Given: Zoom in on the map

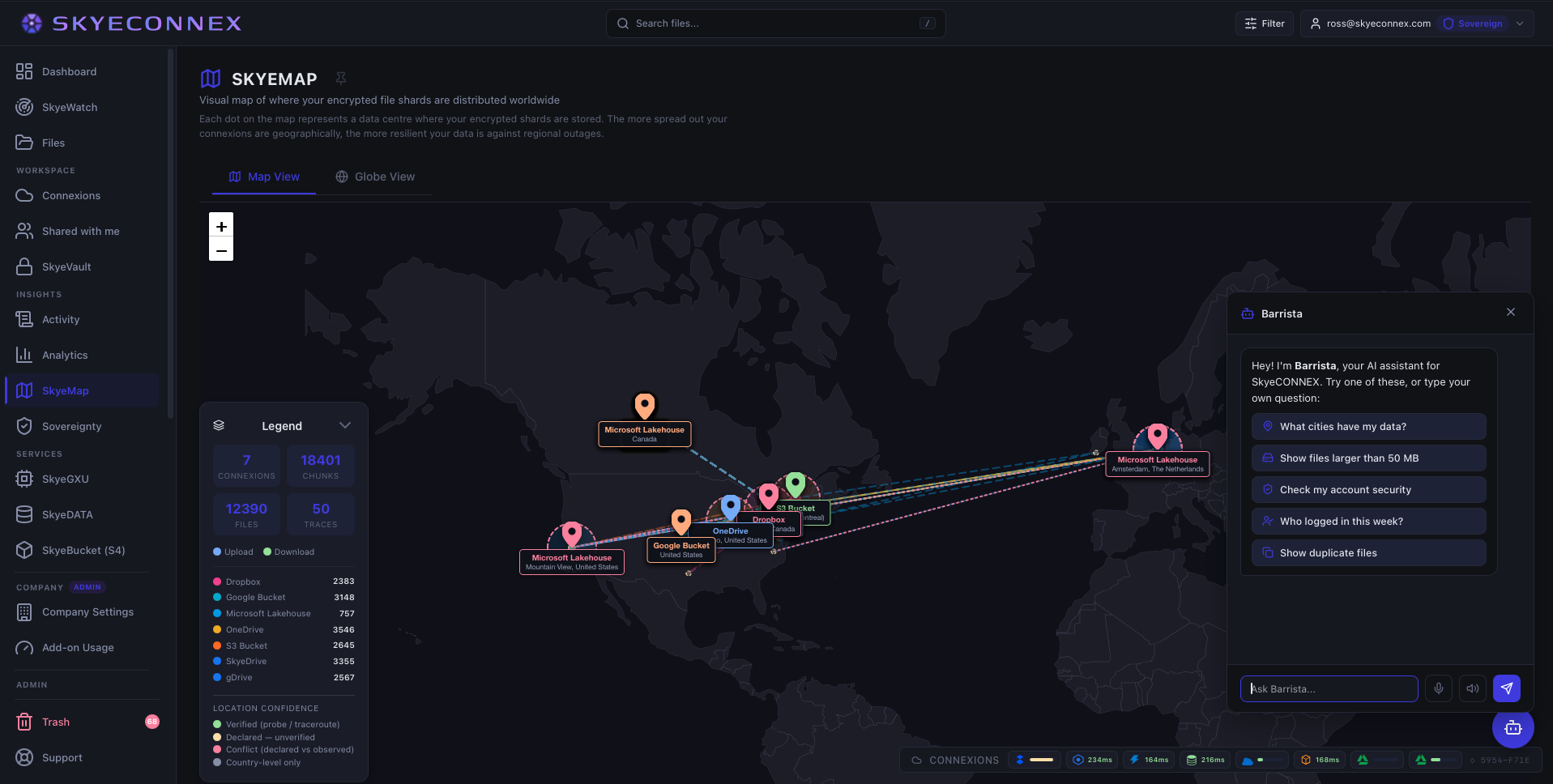Looking at the screenshot, I should 221,225.
